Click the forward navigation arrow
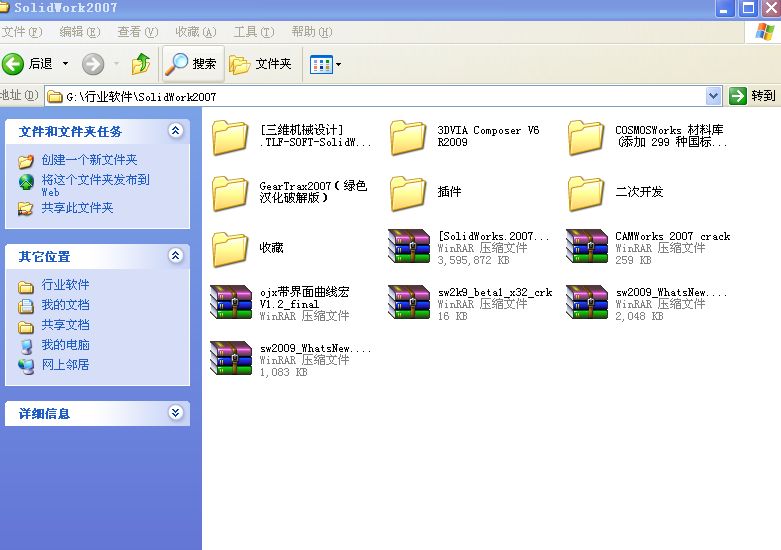Screen dimensions: 781x550 pyautogui.click(x=93, y=64)
